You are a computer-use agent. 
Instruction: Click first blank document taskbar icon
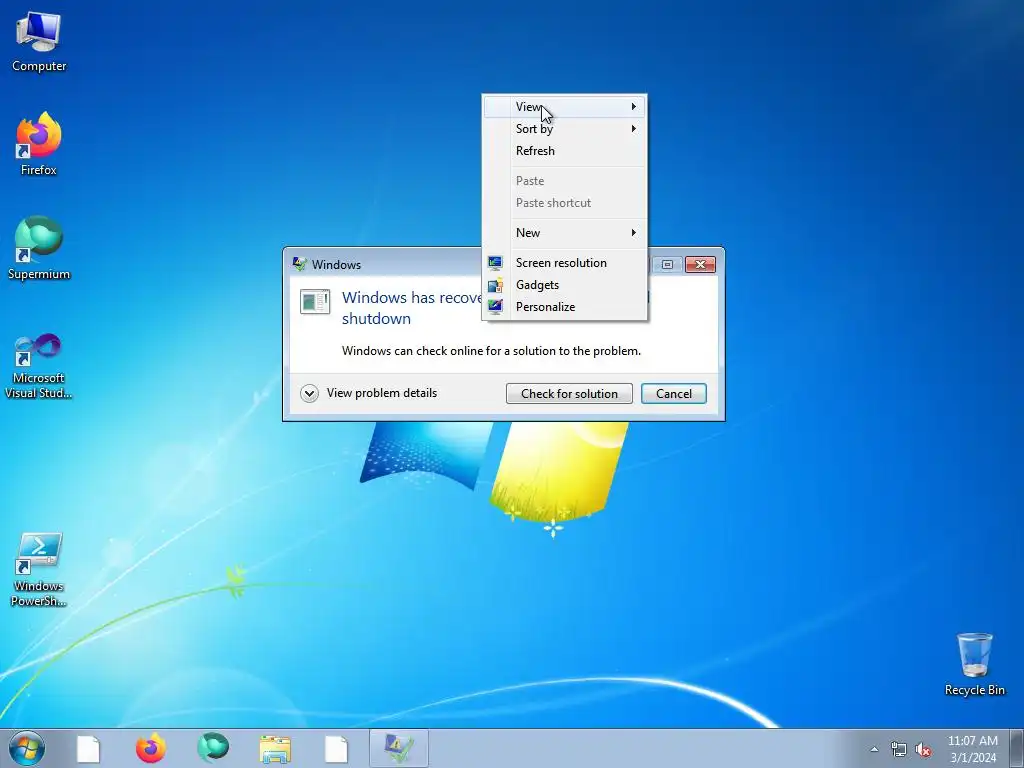click(x=89, y=749)
